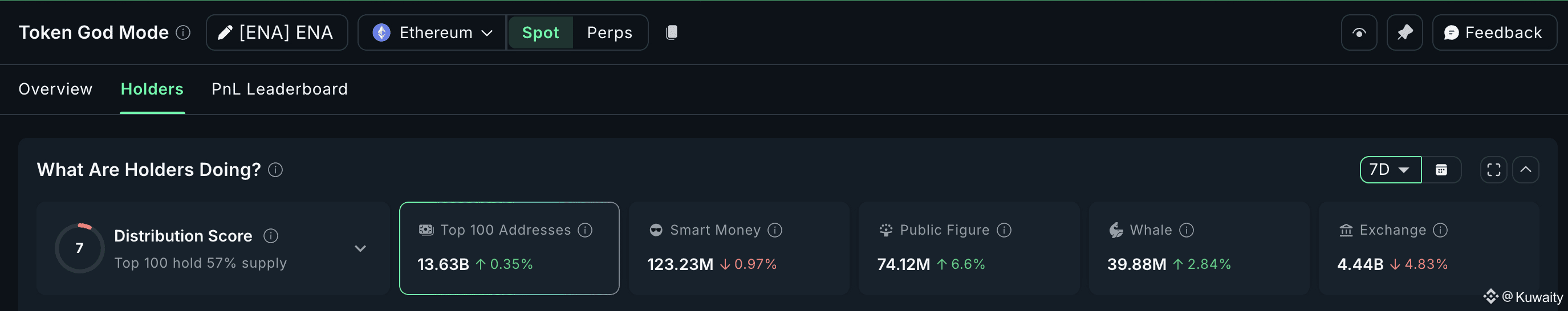Click the fullscreen expand icon
1568x311 pixels.
[x=1493, y=170]
